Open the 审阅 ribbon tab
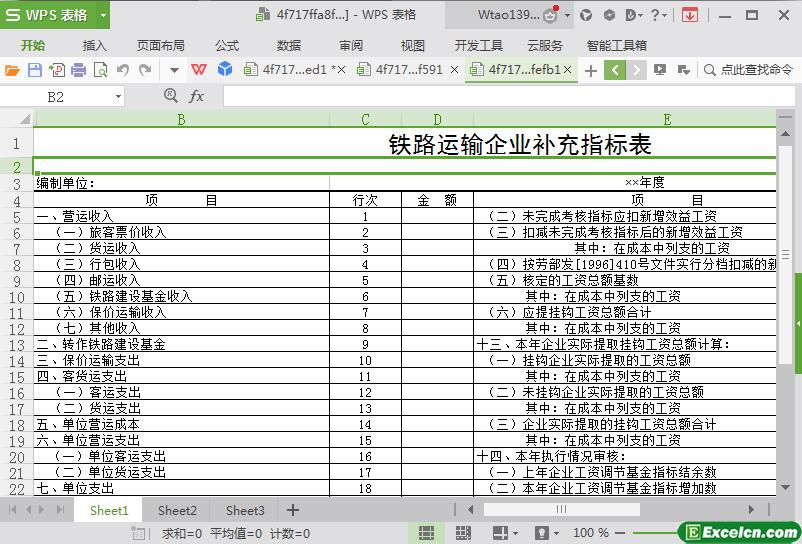Viewport: 802px width, 544px height. 351,46
